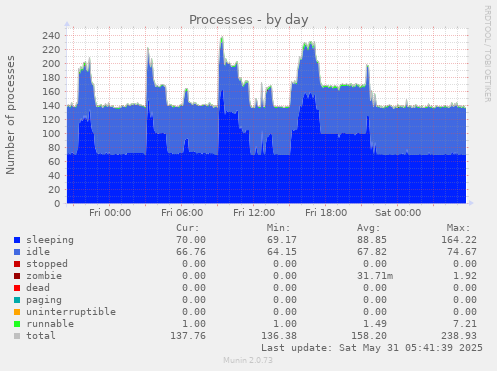Click the 'Fri 06:00' time axis label
This screenshot has height=371, width=497.
[x=182, y=213]
